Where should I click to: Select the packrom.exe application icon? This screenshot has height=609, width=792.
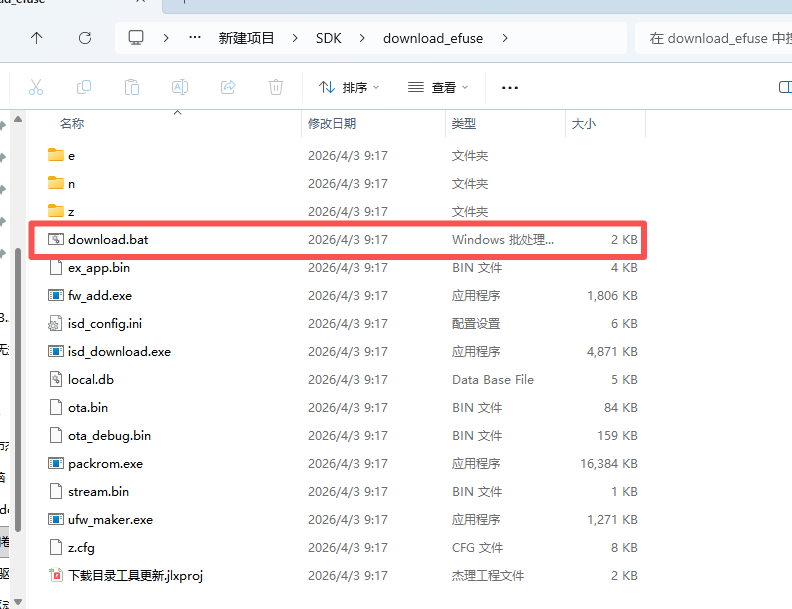click(x=56, y=463)
